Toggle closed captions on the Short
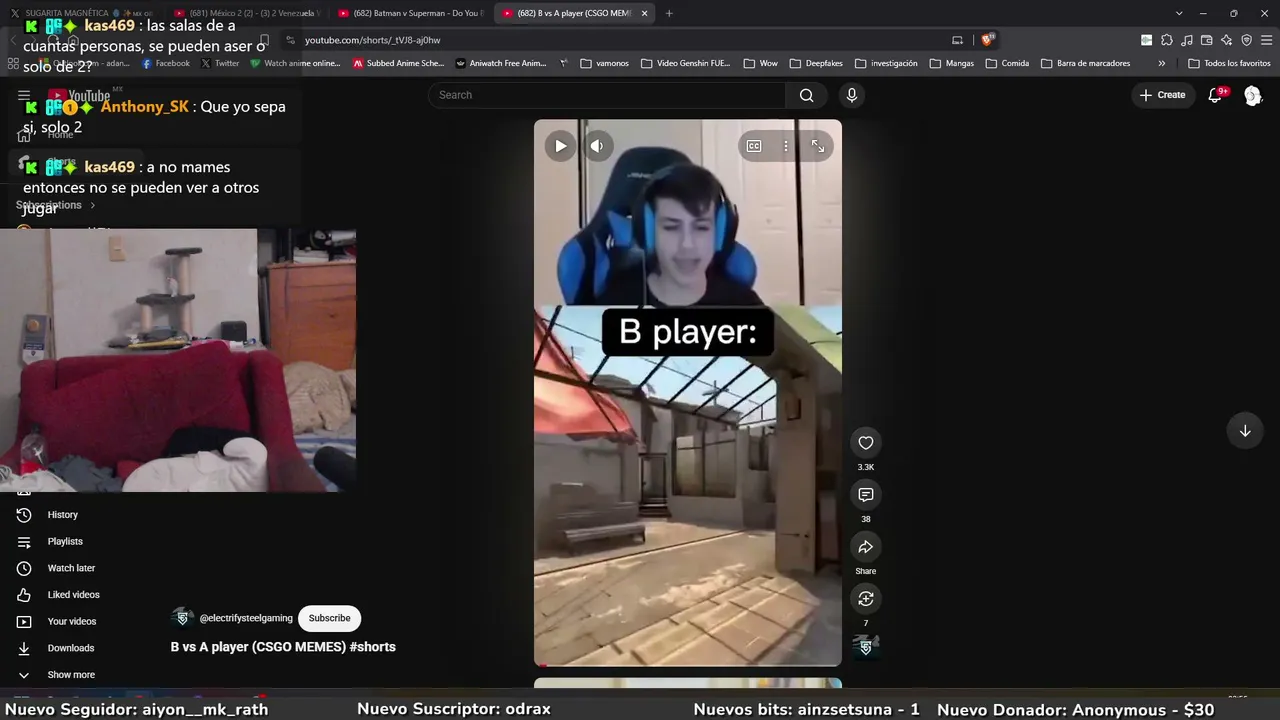This screenshot has width=1280, height=720. (x=754, y=146)
